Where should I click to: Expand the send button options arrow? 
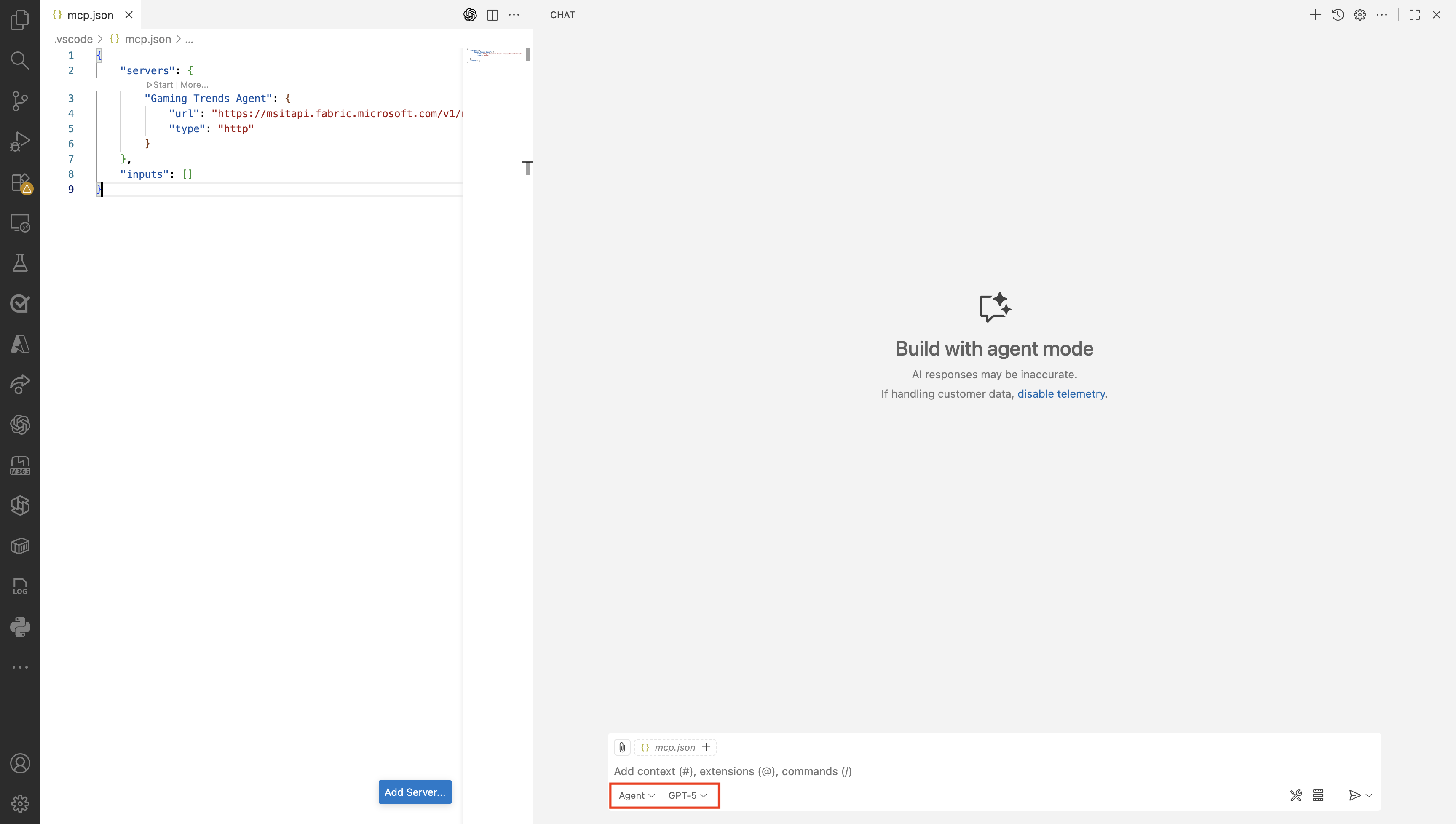(x=1369, y=796)
